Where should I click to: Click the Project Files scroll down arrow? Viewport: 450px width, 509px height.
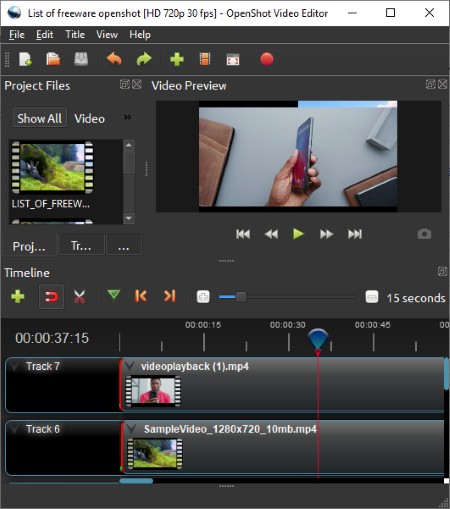(x=129, y=218)
